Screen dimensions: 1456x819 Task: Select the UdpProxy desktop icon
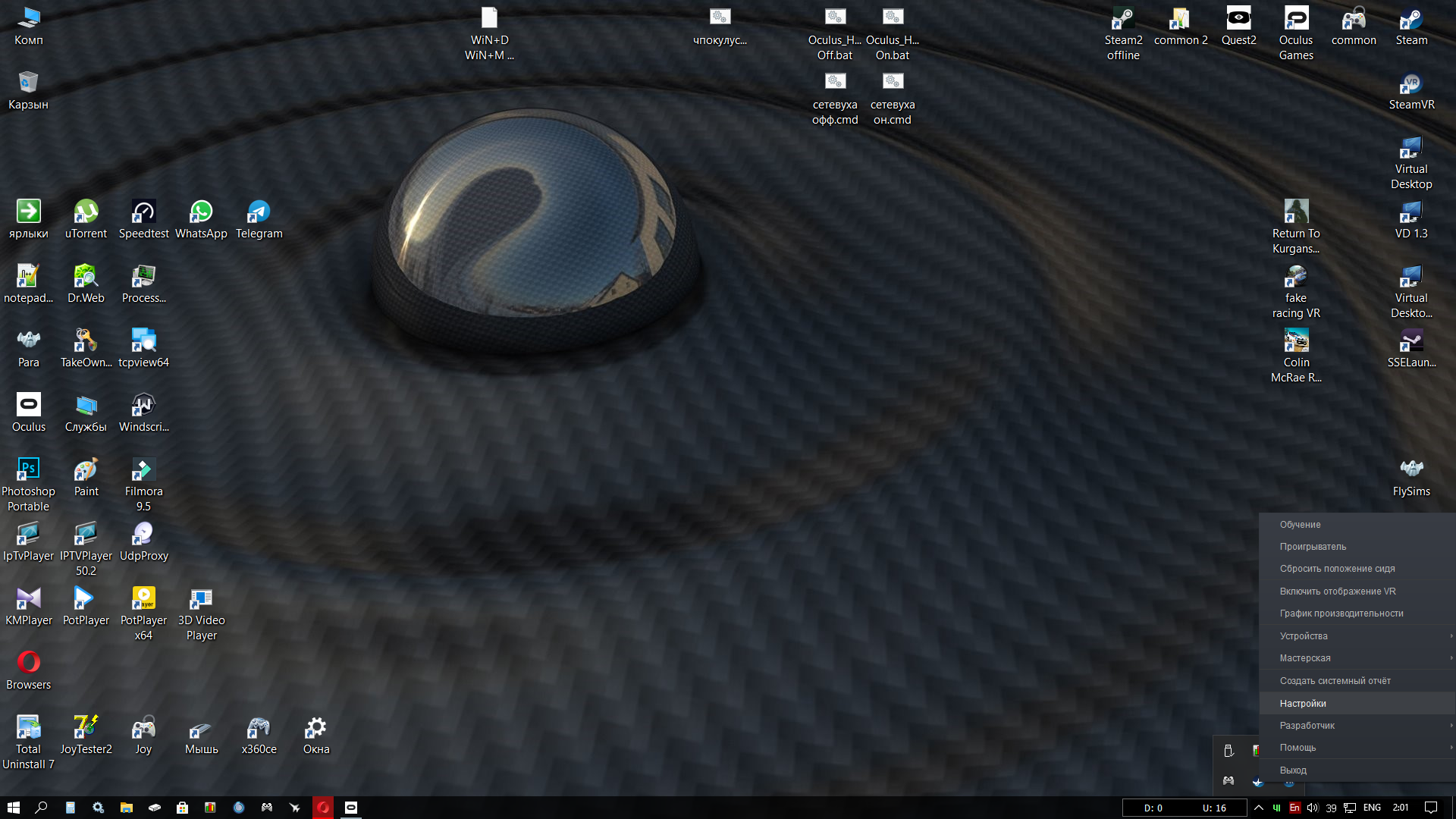143,541
